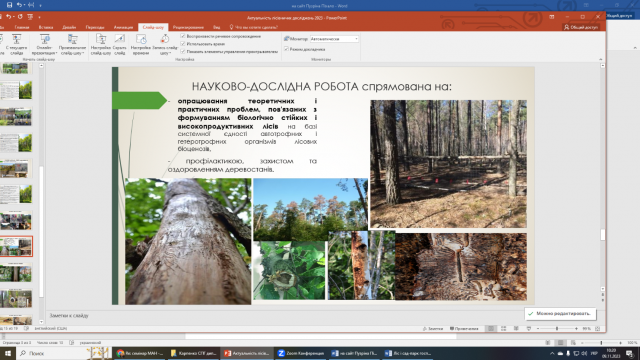Adjust Word window zoom slider

click(x=601, y=343)
